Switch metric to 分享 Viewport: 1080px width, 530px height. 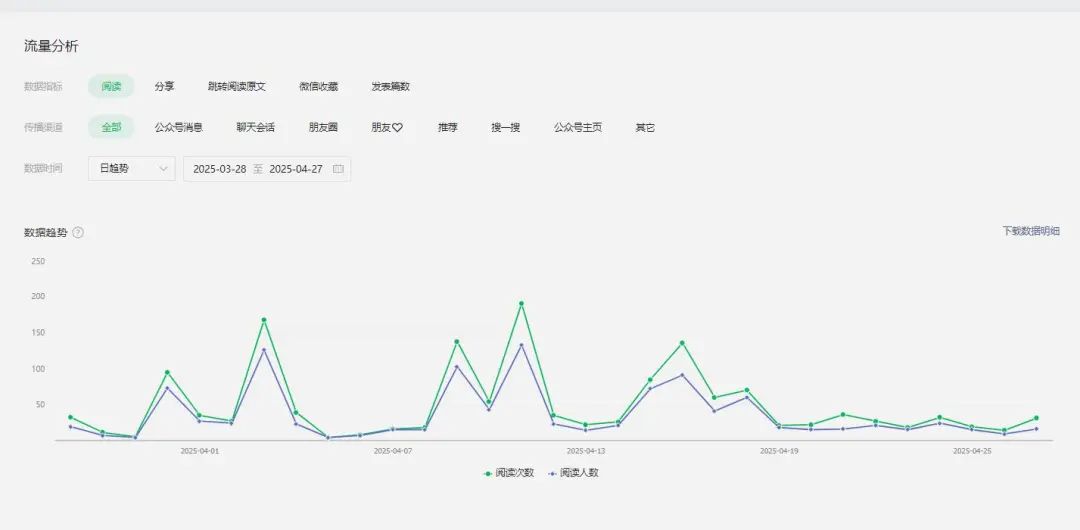[165, 86]
